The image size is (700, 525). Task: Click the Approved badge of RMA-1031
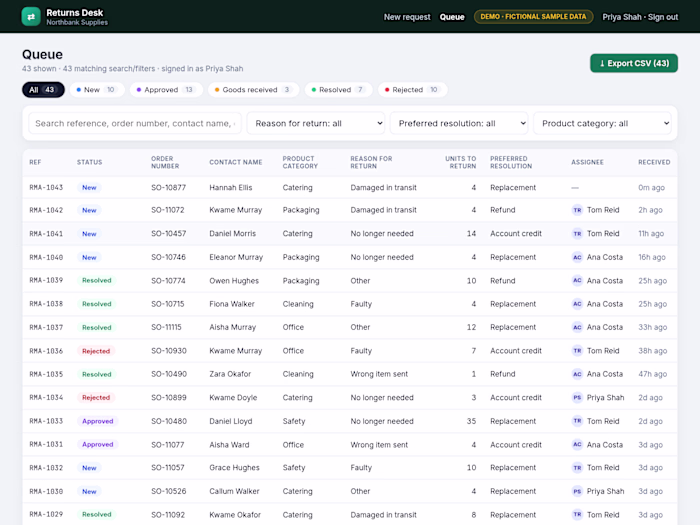click(x=97, y=445)
